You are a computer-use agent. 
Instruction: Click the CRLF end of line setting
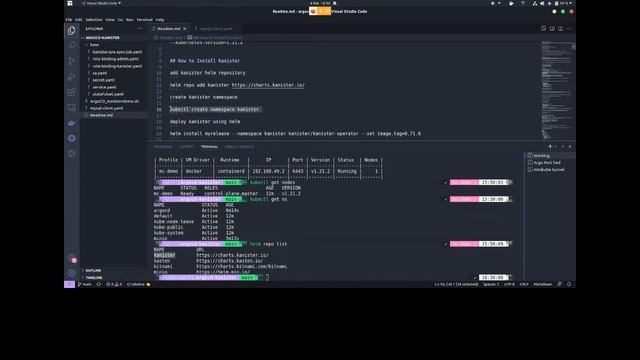[x=524, y=284]
